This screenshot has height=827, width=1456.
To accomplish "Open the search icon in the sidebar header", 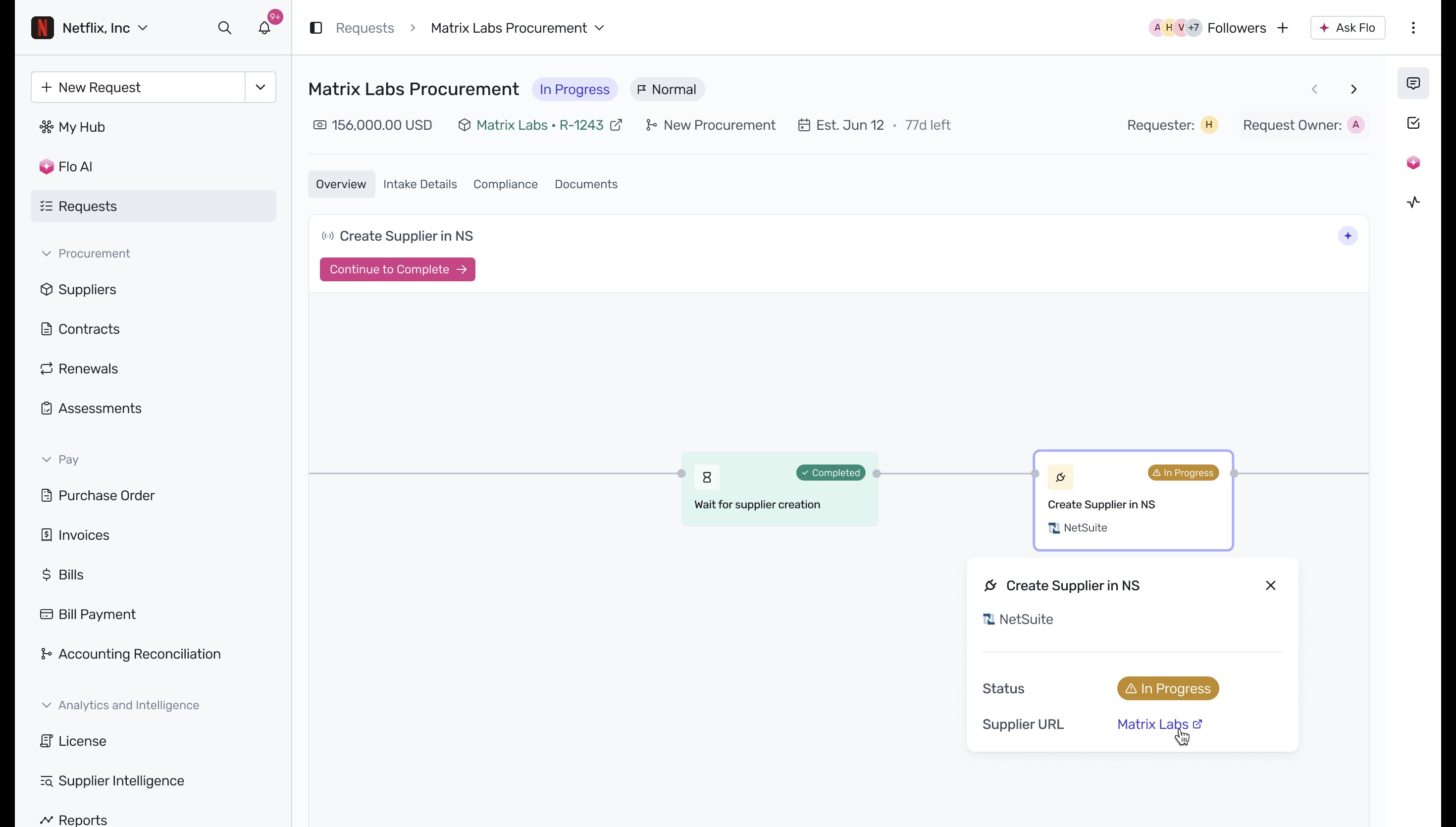I will click(x=225, y=28).
